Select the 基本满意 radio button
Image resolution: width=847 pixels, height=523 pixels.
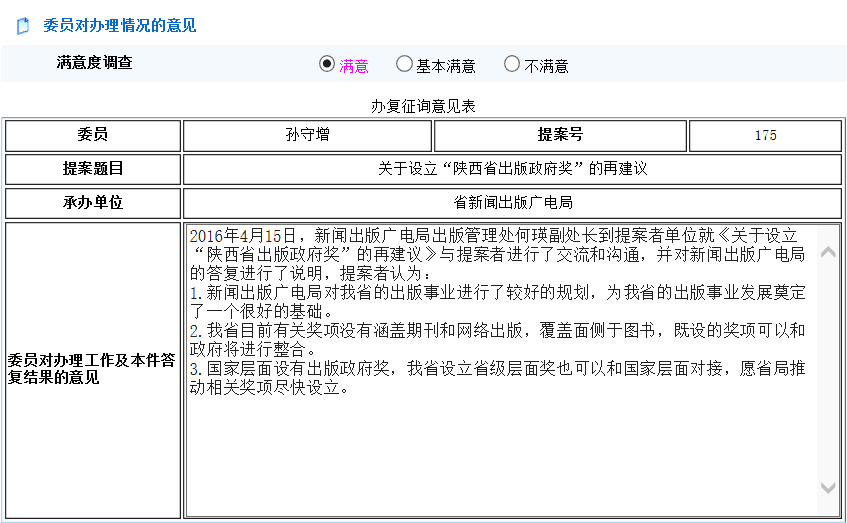pos(404,64)
